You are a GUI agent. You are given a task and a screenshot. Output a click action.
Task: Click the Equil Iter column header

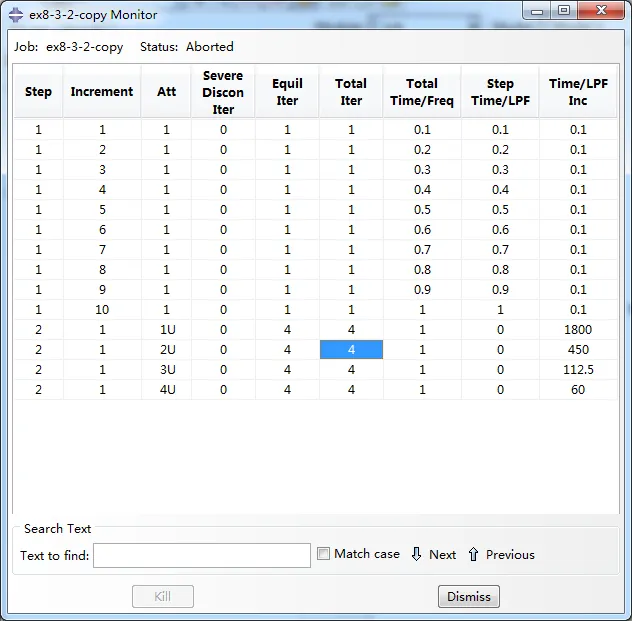[x=287, y=92]
